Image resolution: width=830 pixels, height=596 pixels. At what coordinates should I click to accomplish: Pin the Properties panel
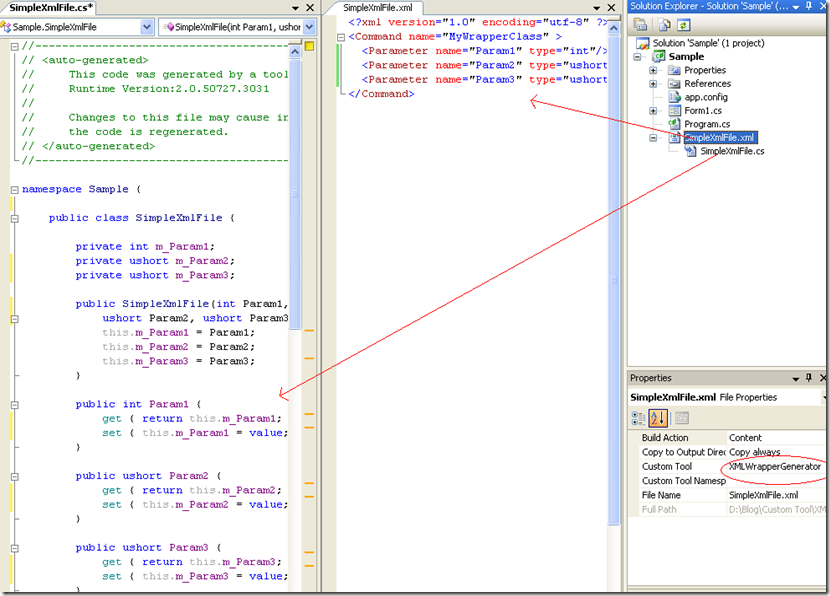(809, 377)
